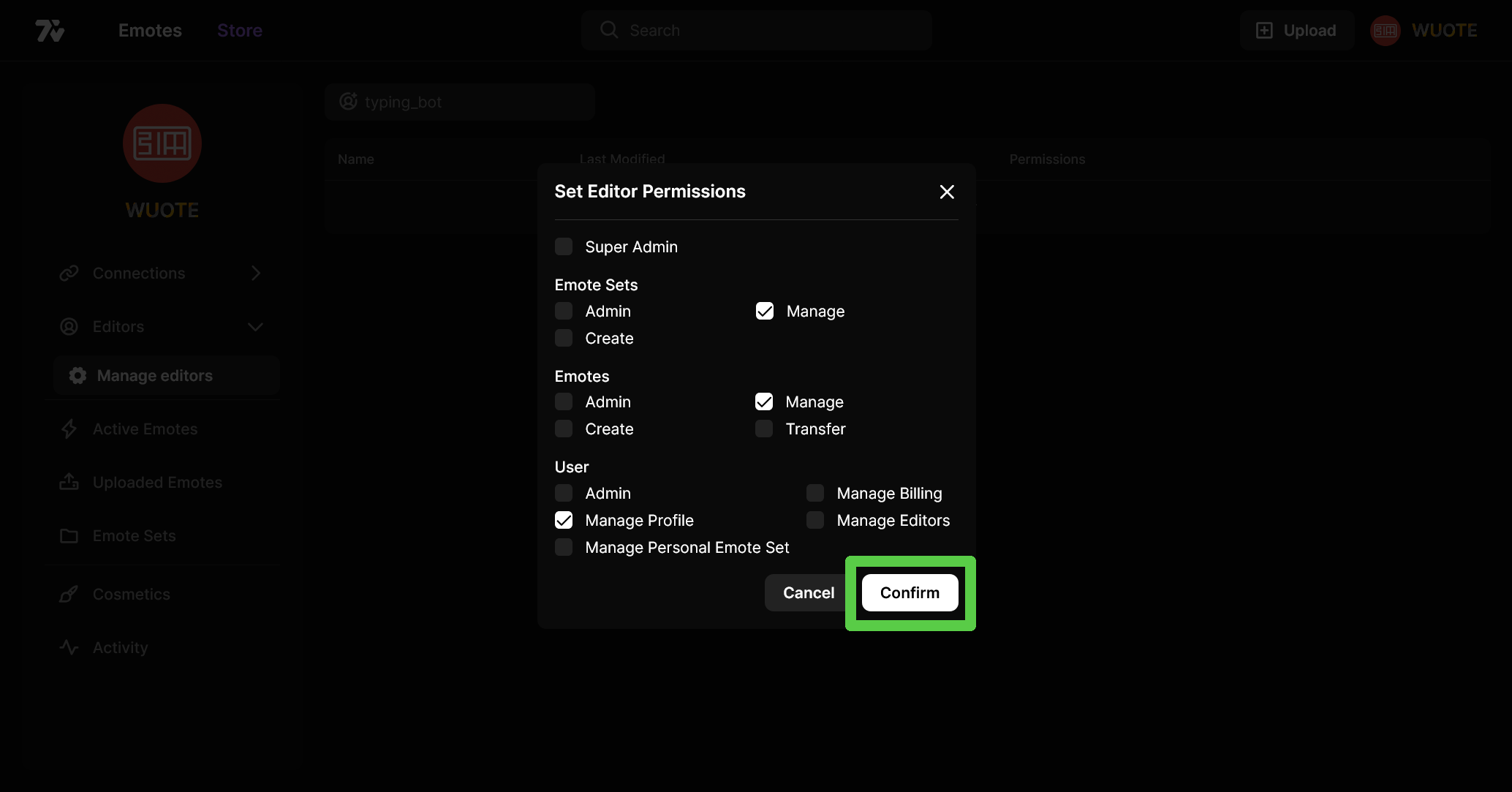Open the Store tab
1512x792 pixels.
[240, 31]
